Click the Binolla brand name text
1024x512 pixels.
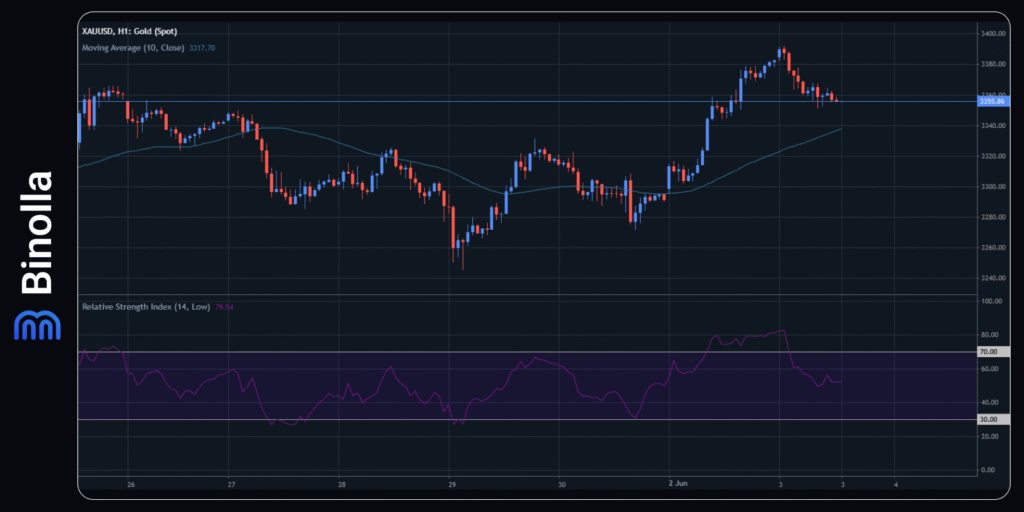point(37,233)
